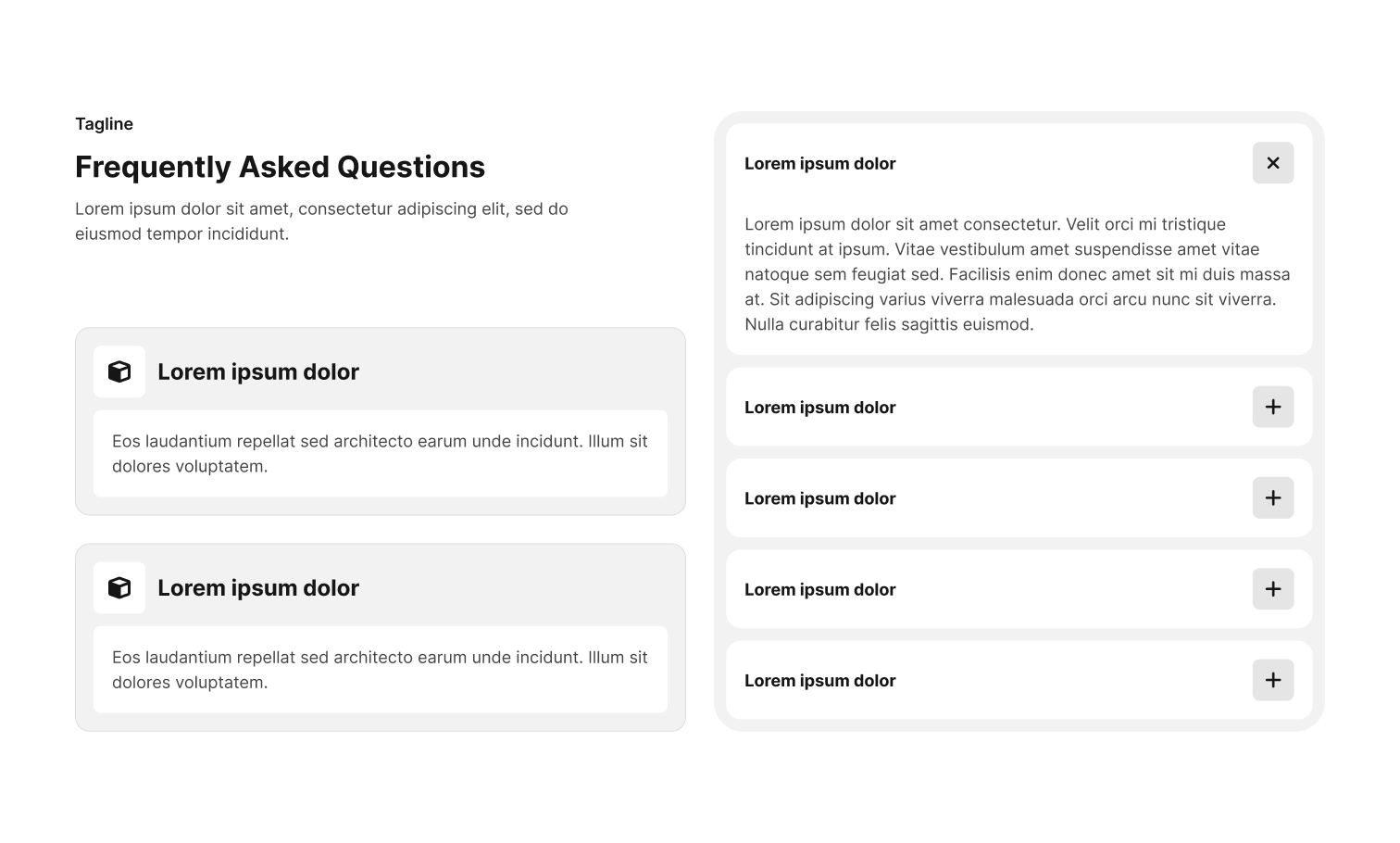
Task: Click the Frequently Asked Questions heading
Action: [x=280, y=167]
